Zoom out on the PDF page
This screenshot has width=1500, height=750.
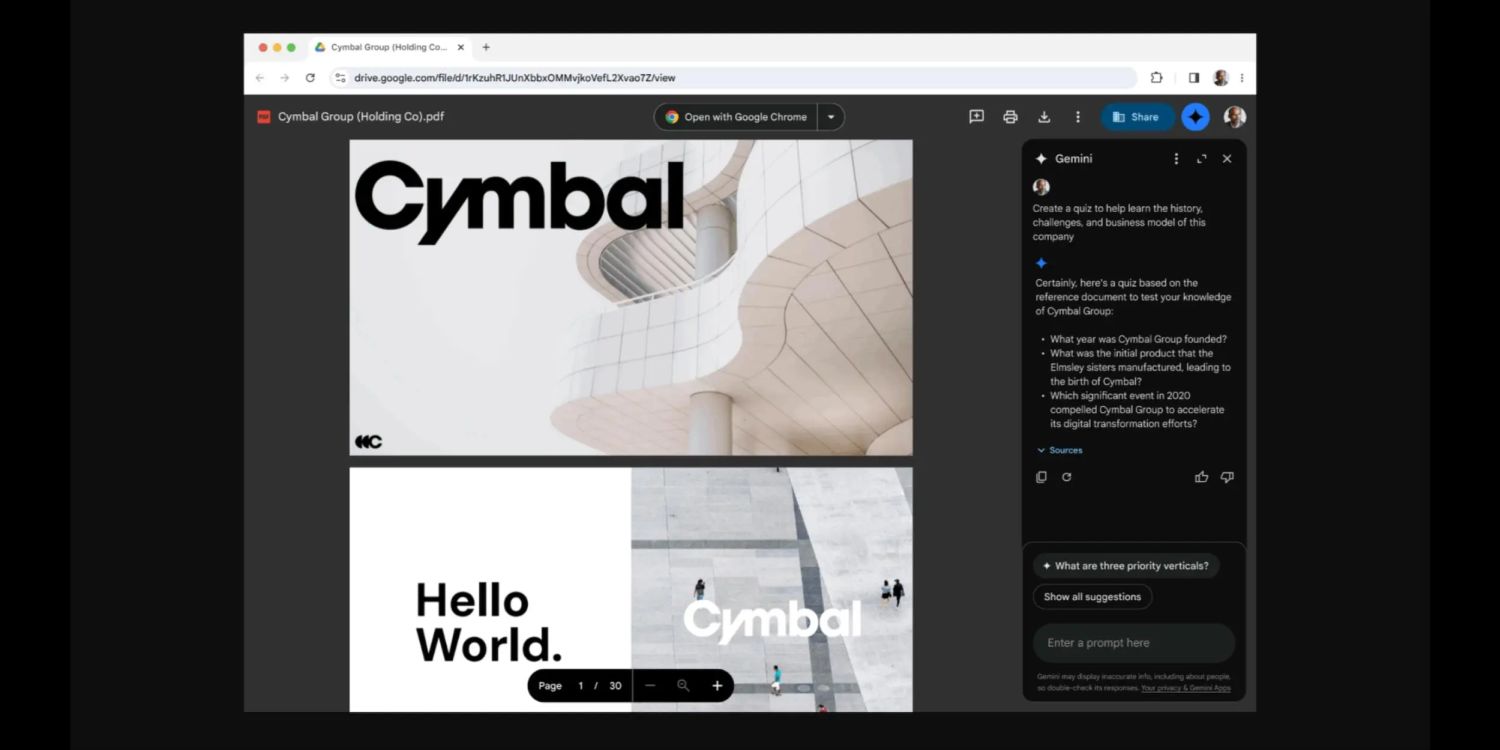(650, 686)
